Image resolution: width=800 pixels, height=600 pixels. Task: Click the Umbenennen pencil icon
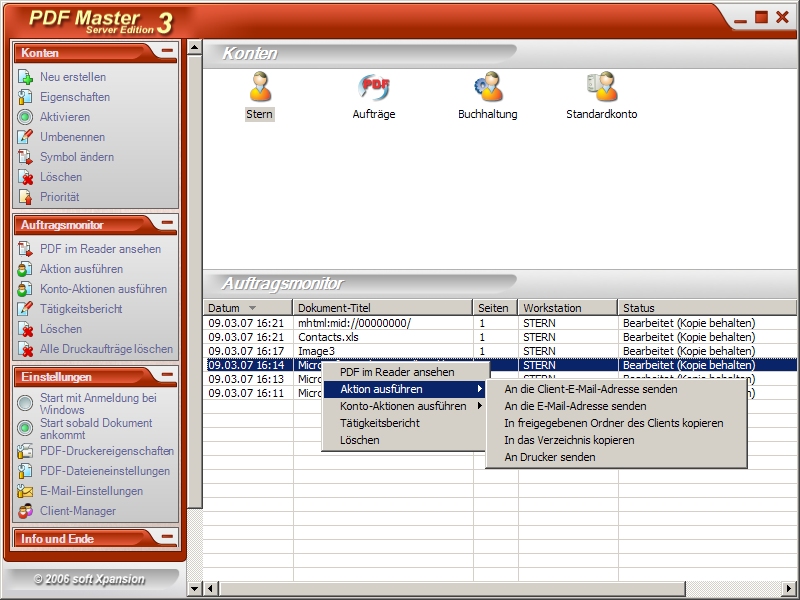tap(26, 137)
